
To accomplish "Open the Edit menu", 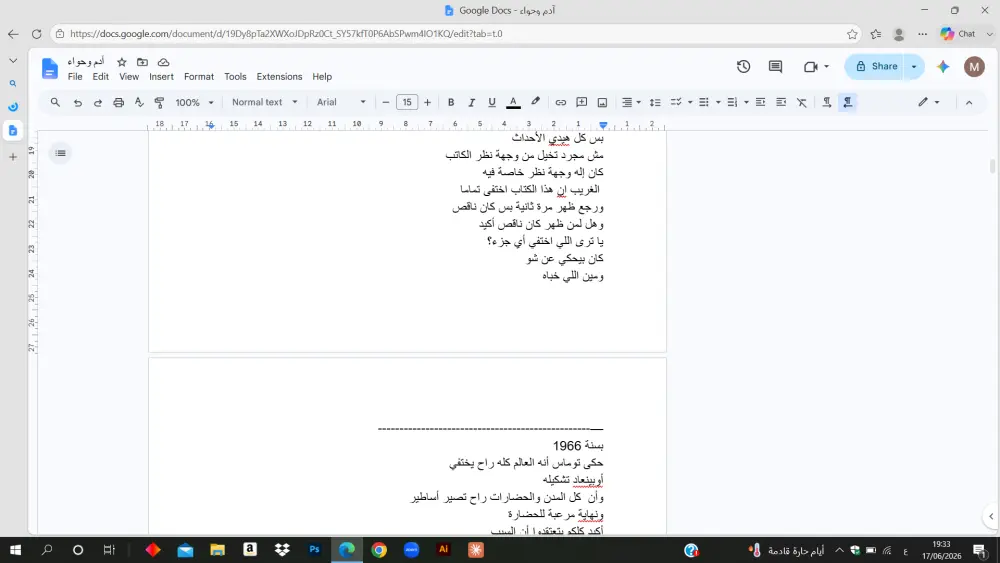I will pyautogui.click(x=100, y=77).
